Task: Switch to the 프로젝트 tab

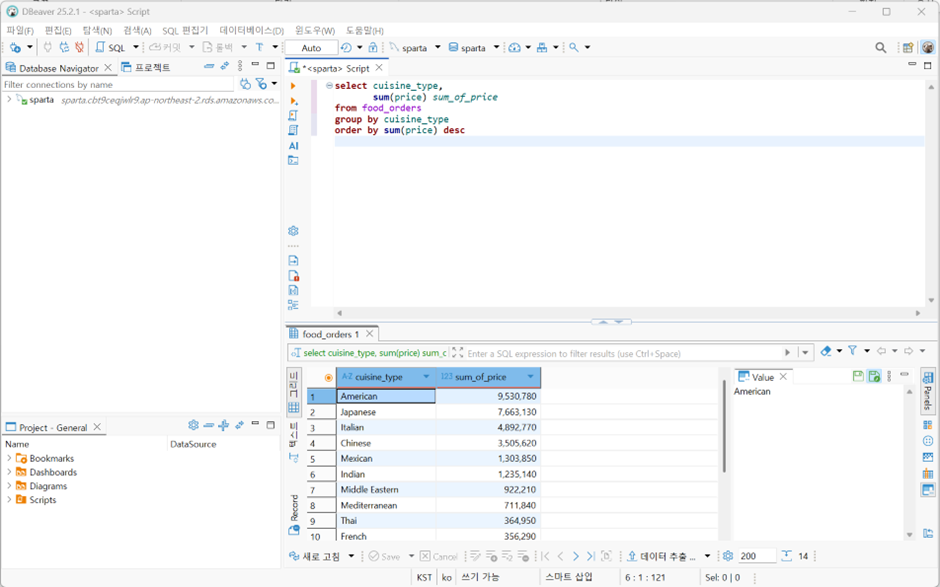Action: [146, 68]
